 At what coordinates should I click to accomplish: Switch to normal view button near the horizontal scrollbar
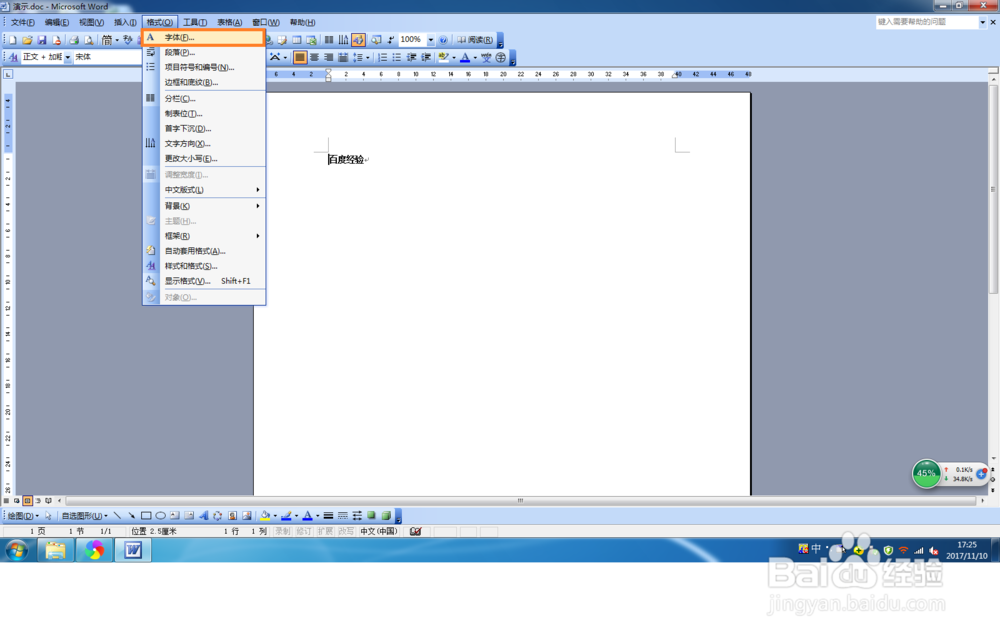6,501
